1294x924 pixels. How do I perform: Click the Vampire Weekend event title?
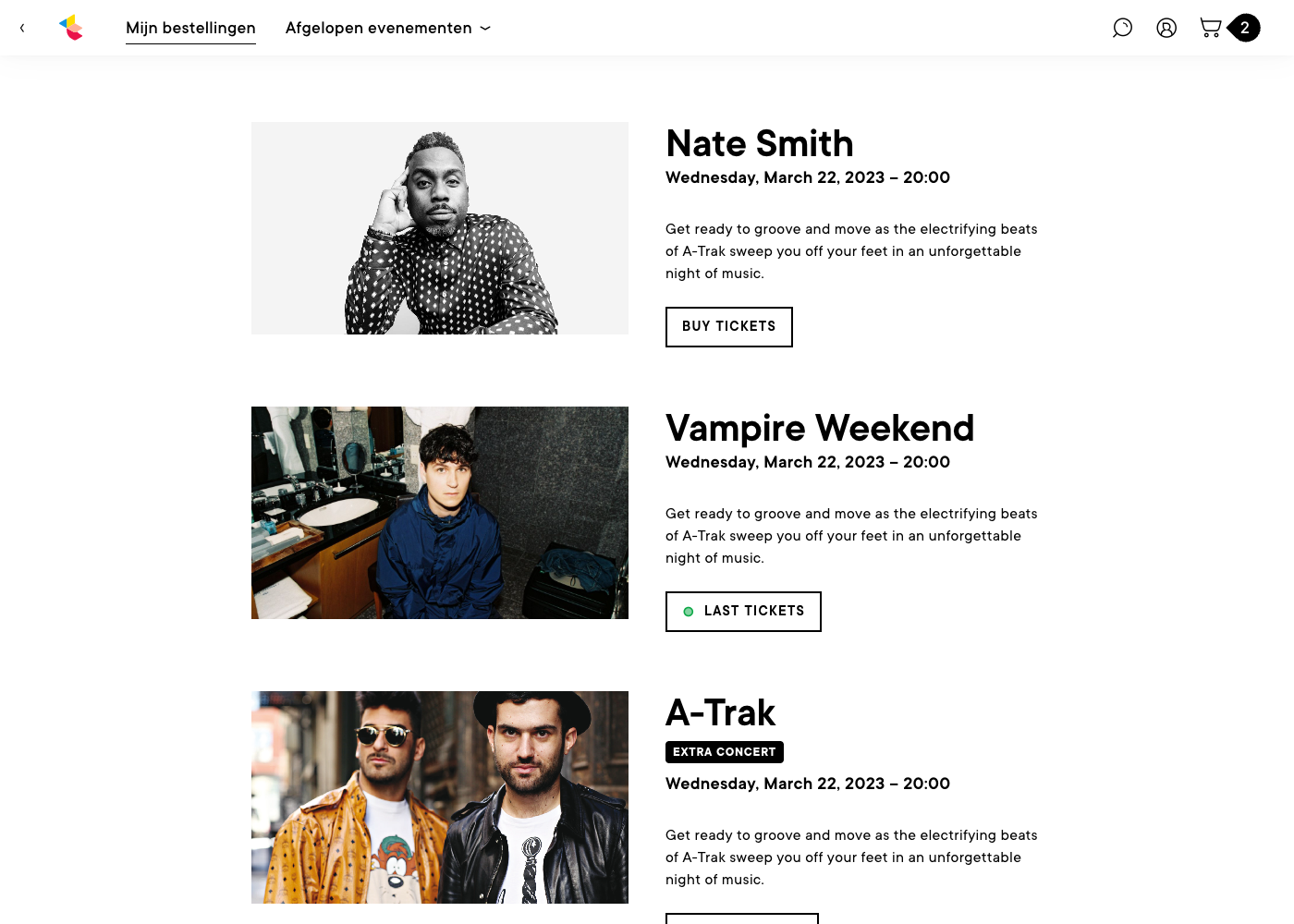pyautogui.click(x=820, y=429)
